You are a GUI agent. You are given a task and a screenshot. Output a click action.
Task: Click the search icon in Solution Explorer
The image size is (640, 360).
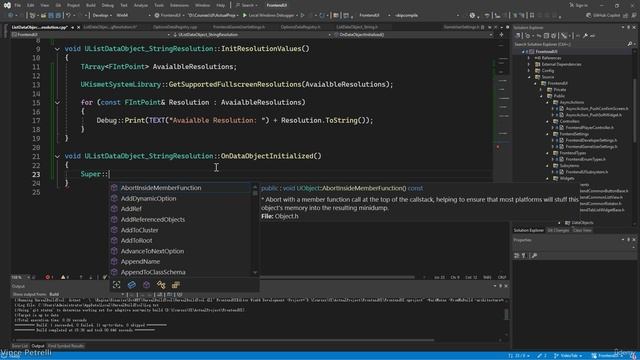629,44
